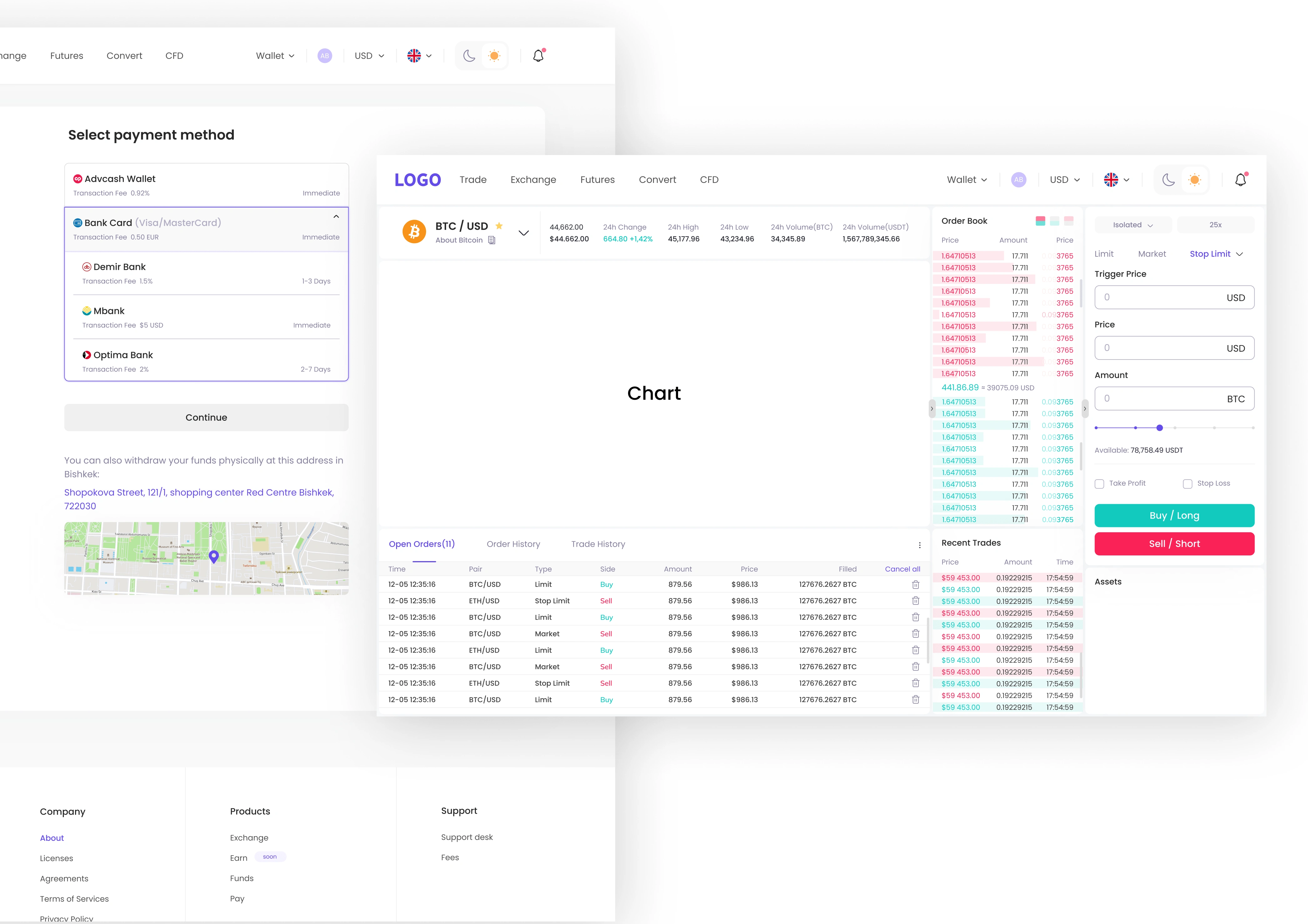Screen dimensions: 1308x924
Task: Open the open orders three-dot menu
Action: [919, 545]
